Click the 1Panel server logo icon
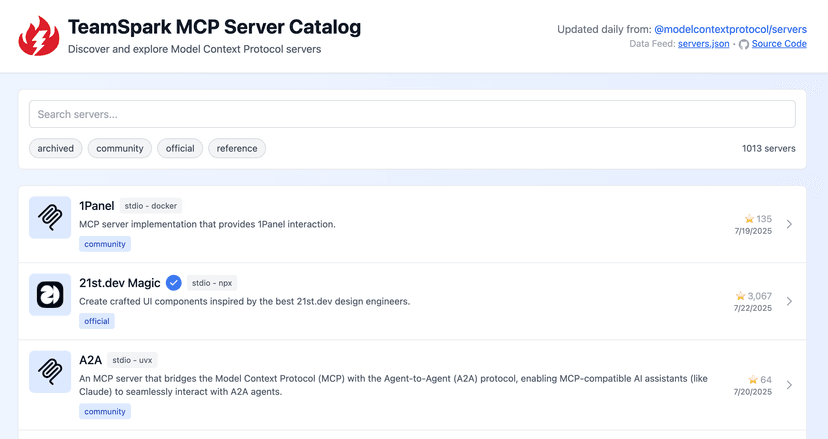Viewport: 828px width, 439px height. pos(50,217)
